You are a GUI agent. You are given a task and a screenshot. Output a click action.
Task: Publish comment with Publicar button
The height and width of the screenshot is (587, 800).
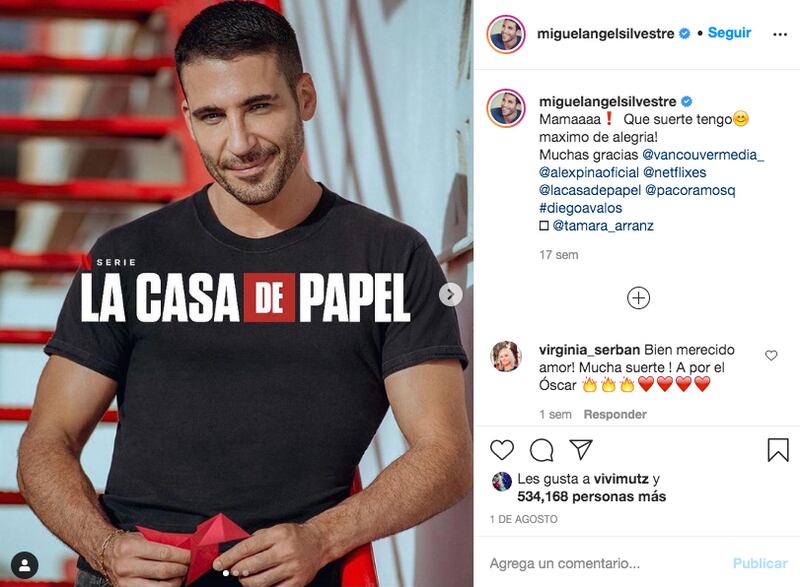[760, 563]
